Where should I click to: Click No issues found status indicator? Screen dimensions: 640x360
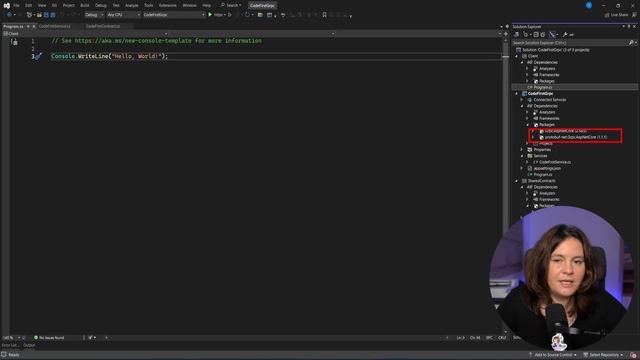click(x=49, y=338)
